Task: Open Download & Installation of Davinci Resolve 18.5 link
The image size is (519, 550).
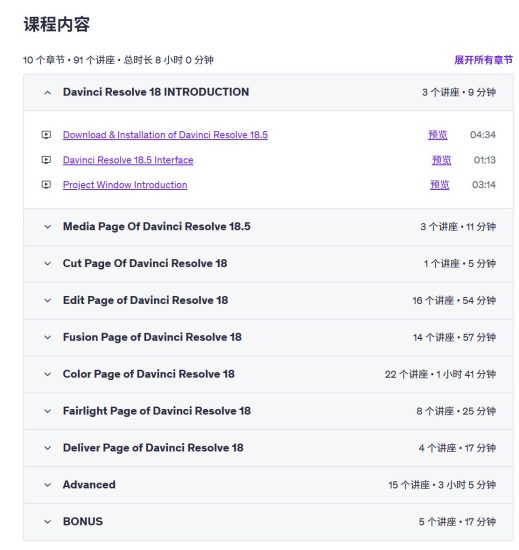Action: pyautogui.click(x=165, y=135)
